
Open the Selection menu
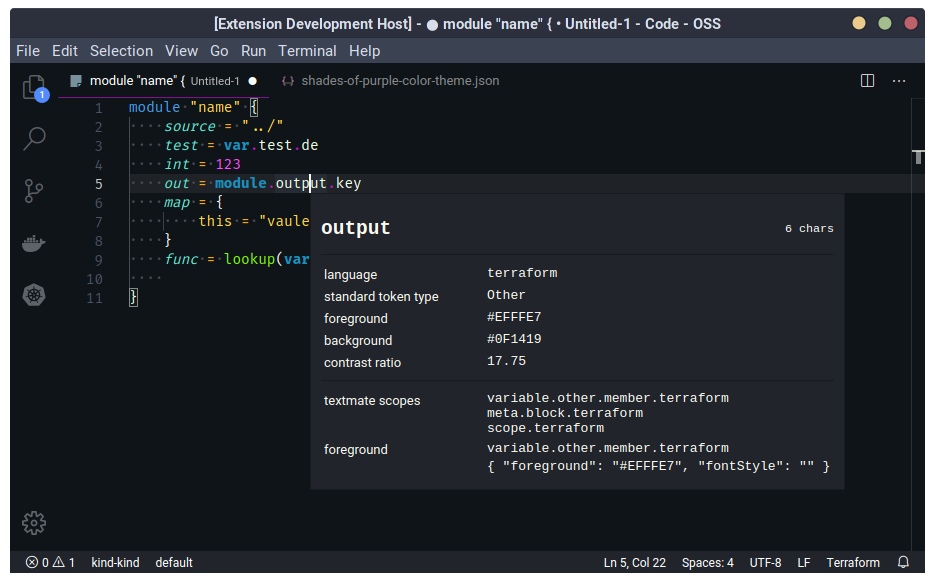pyautogui.click(x=121, y=51)
